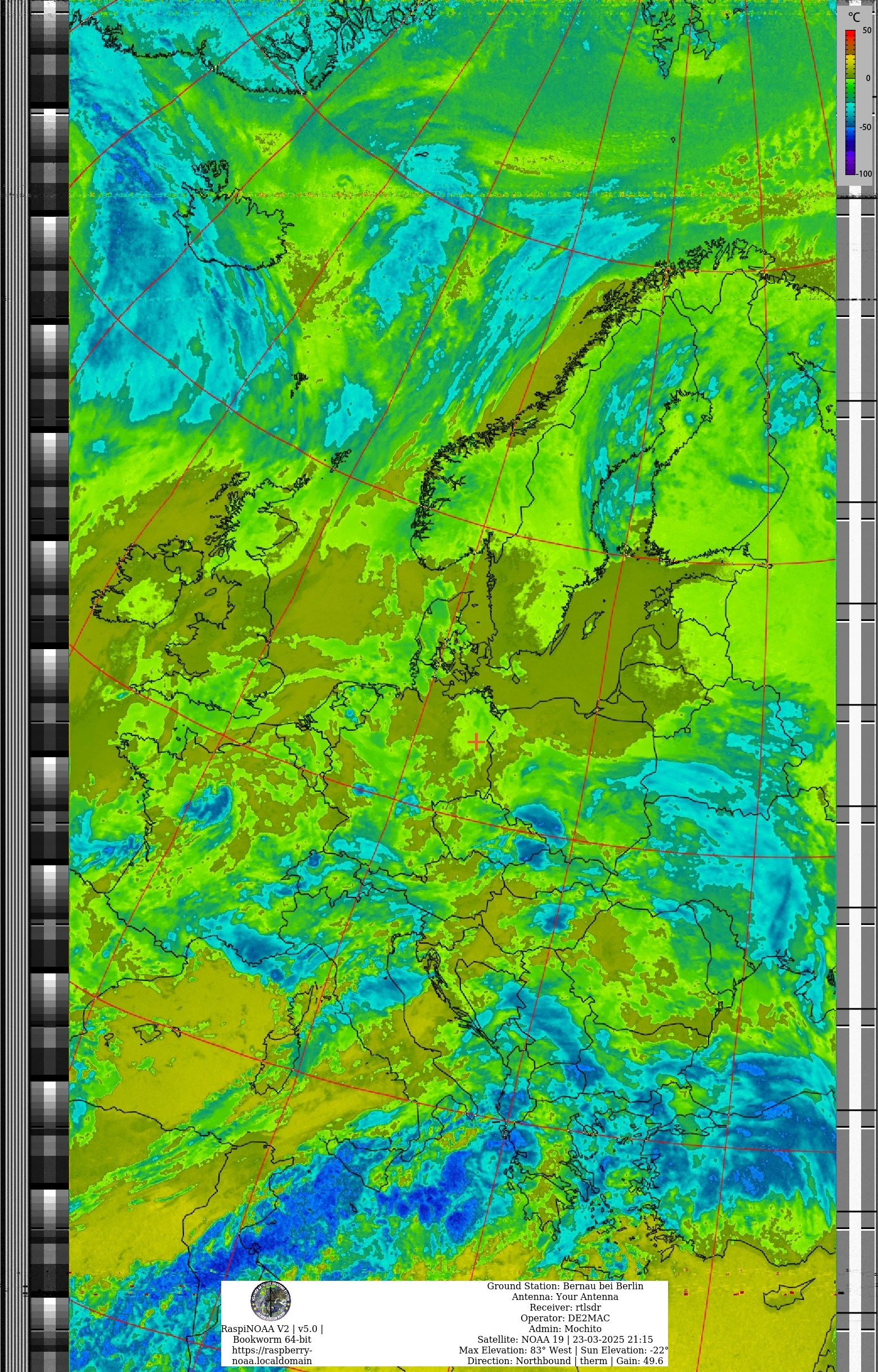Image resolution: width=878 pixels, height=1372 pixels.
Task: Click the RaspiNOAA round logo emblem
Action: click(x=271, y=1302)
